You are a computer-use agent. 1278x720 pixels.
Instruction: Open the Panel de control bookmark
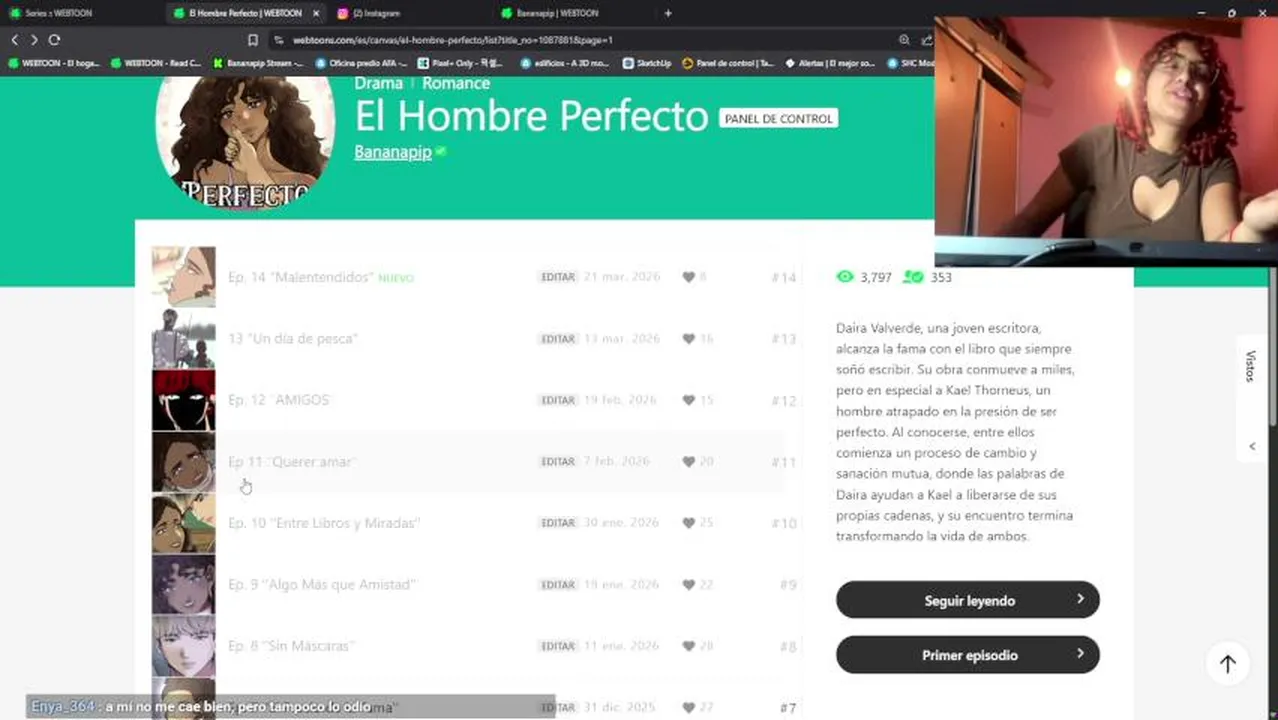click(x=728, y=63)
